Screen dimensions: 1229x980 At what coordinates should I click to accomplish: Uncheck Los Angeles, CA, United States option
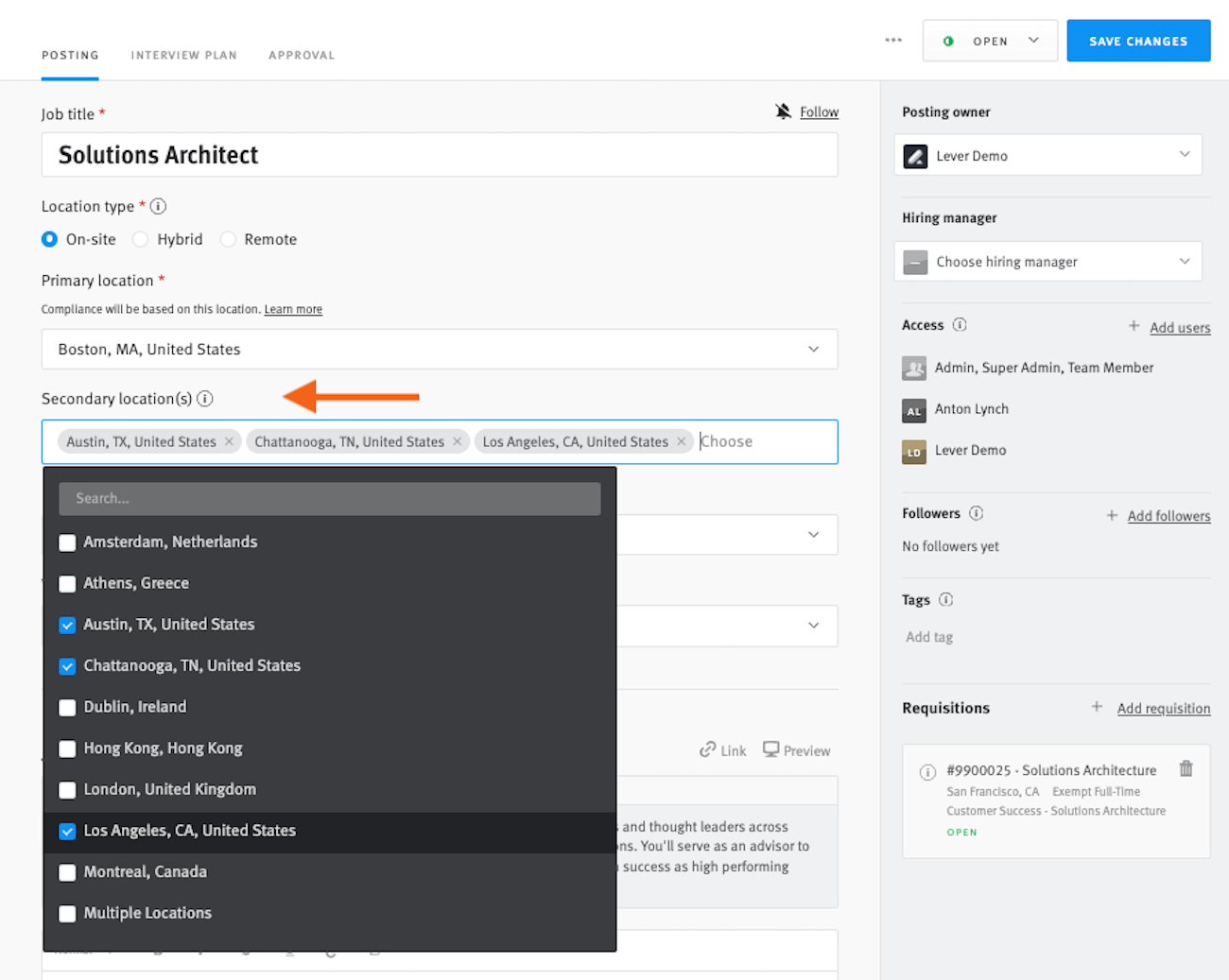[x=67, y=831]
